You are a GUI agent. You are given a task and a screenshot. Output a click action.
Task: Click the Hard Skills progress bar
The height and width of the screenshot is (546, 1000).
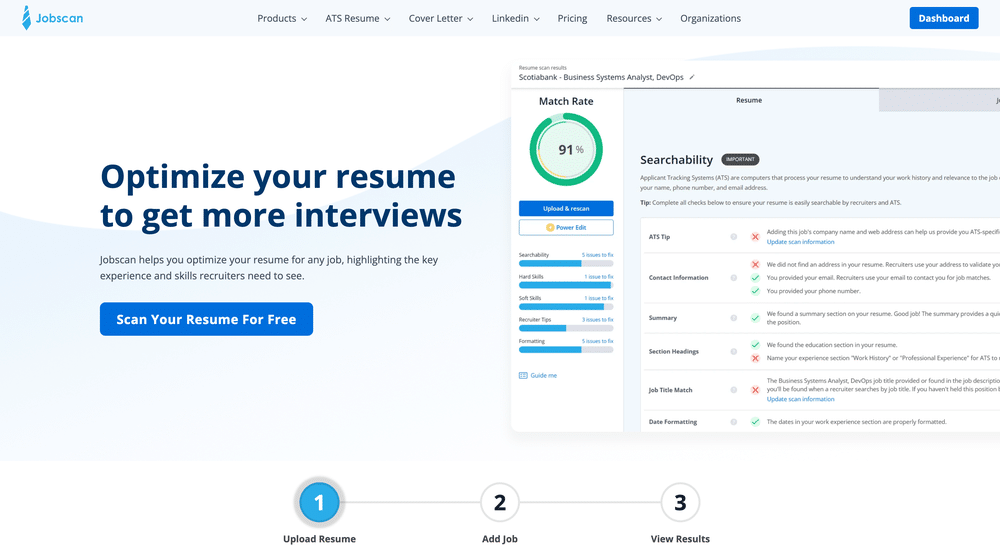(566, 285)
